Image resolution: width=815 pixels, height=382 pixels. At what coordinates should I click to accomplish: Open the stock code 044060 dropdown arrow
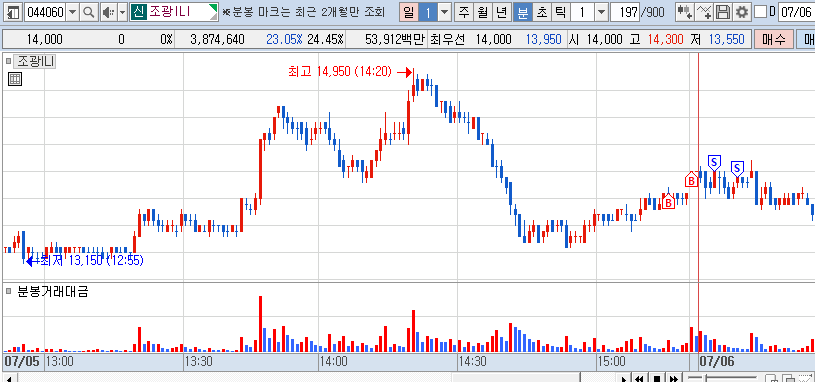[73, 12]
